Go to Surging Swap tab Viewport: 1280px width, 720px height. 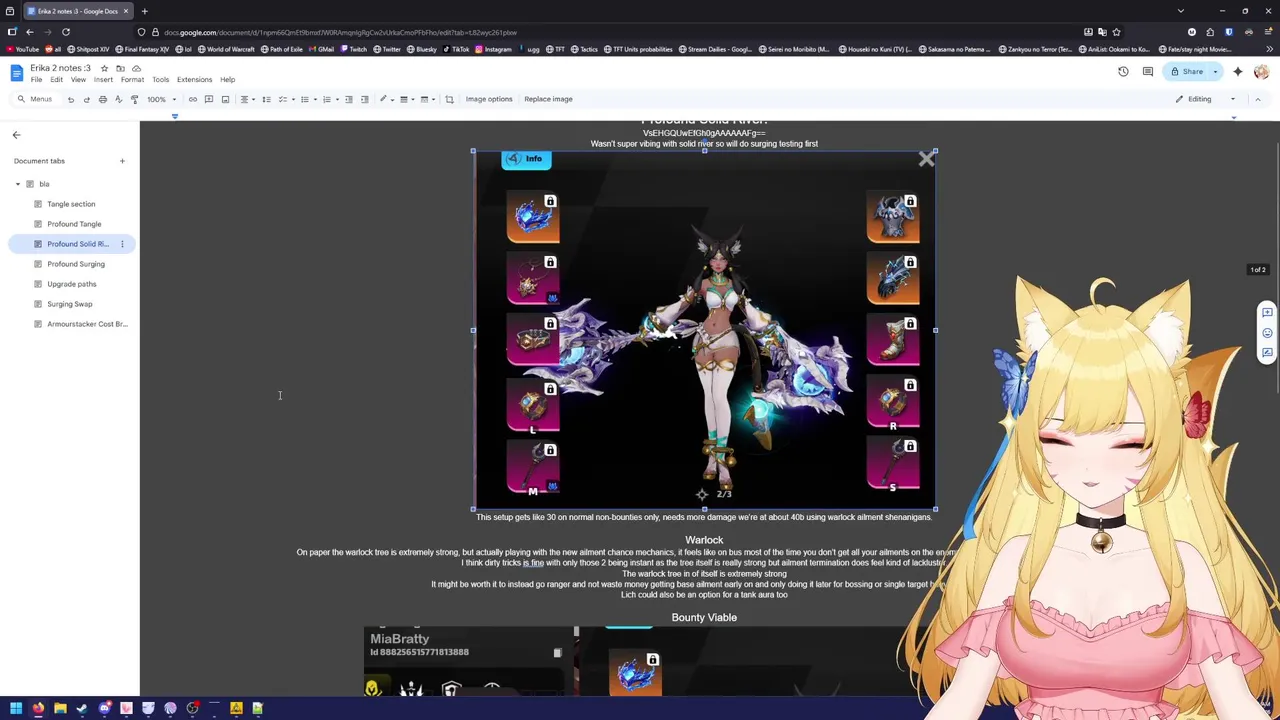coord(70,304)
